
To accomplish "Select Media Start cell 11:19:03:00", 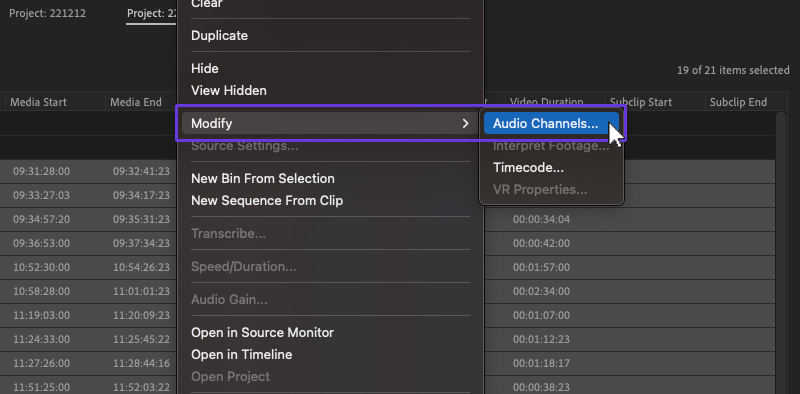I will tap(41, 315).
